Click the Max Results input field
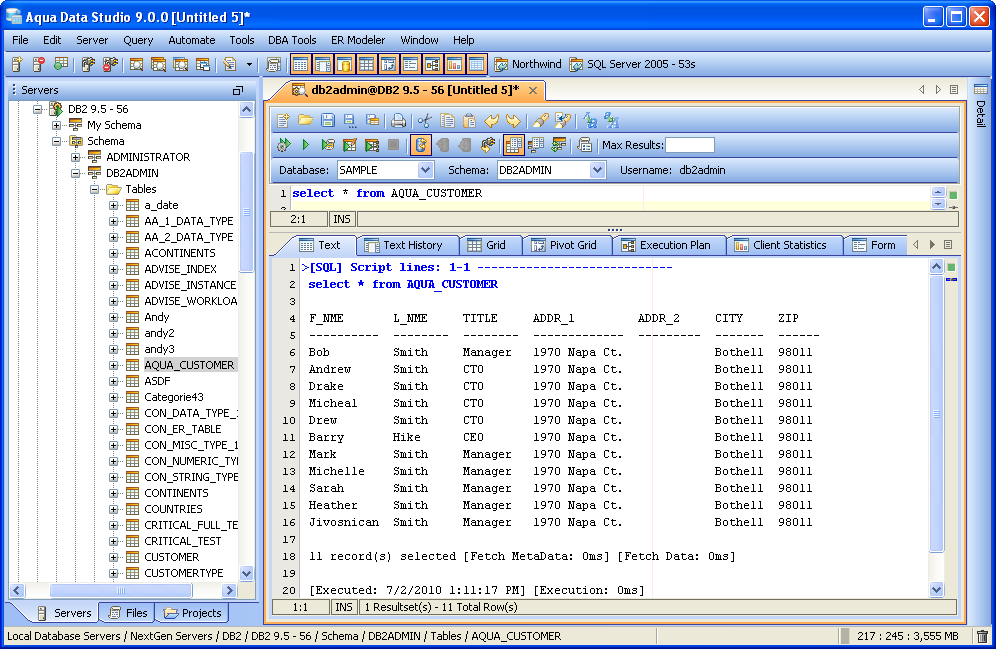The width and height of the screenshot is (996, 649). point(690,145)
